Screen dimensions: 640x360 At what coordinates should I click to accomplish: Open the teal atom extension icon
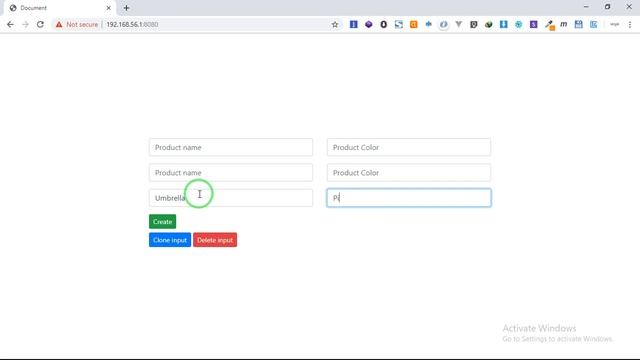point(518,24)
